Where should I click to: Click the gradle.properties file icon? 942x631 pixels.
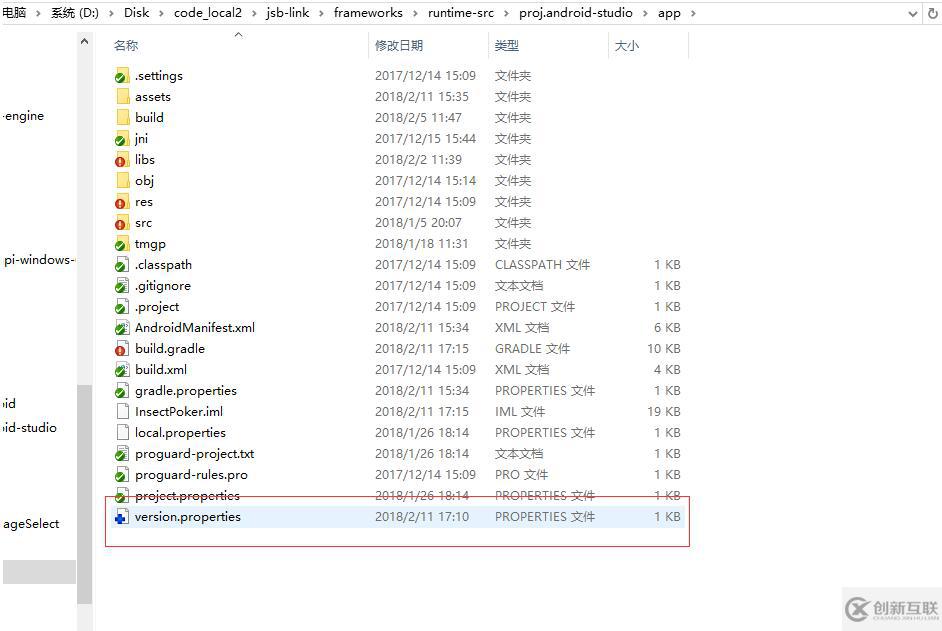click(x=122, y=391)
